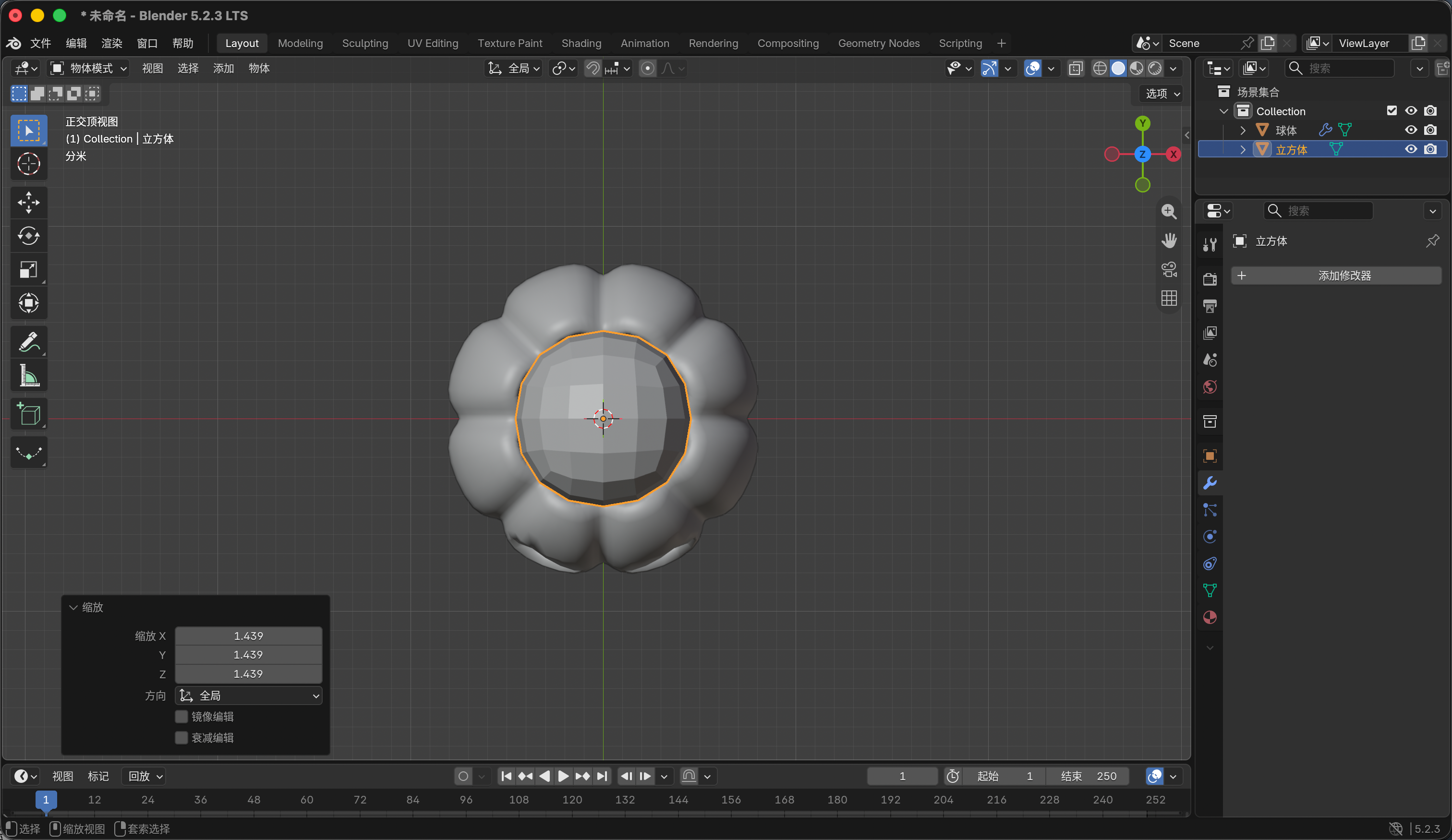Viewport: 1452px width, 840px height.
Task: Switch orthographic/perspective grid icon
Action: (x=1169, y=299)
